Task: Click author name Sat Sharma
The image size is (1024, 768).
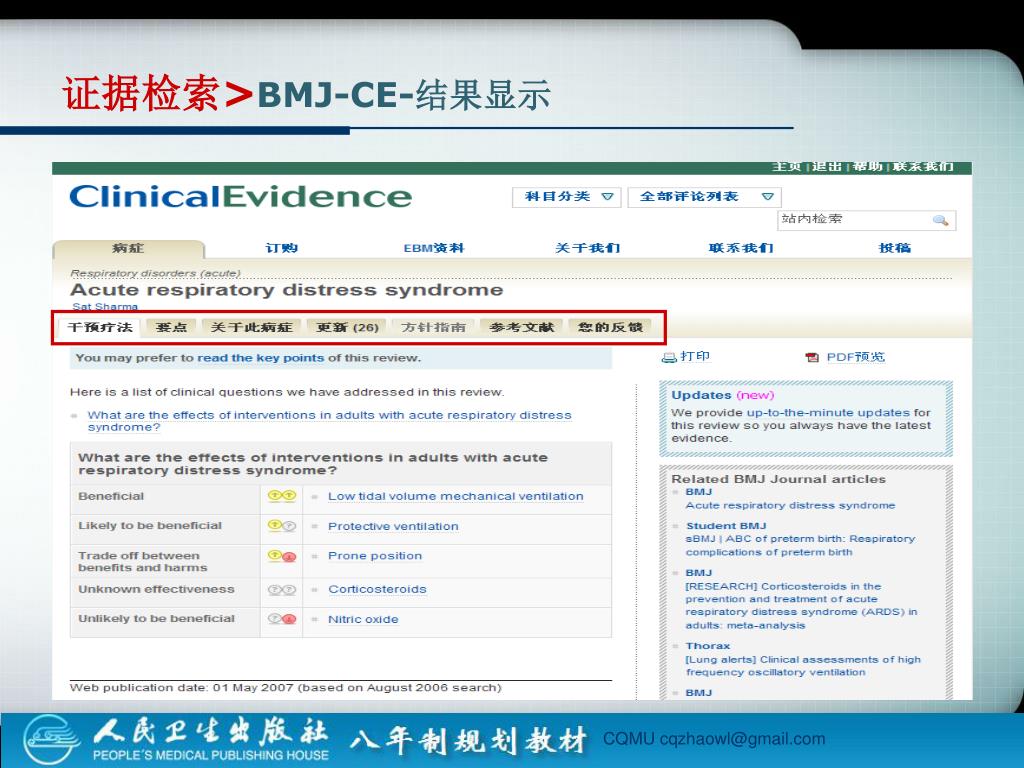Action: coord(105,306)
